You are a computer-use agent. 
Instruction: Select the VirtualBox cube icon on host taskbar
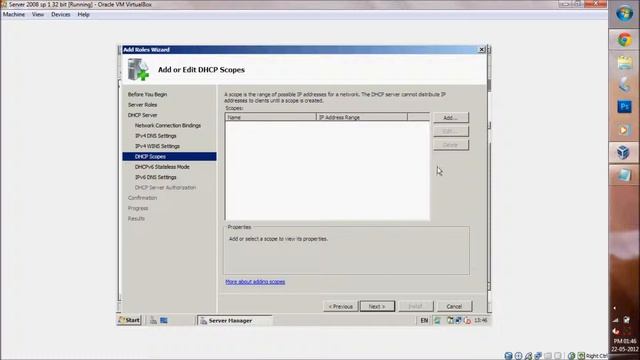(623, 153)
